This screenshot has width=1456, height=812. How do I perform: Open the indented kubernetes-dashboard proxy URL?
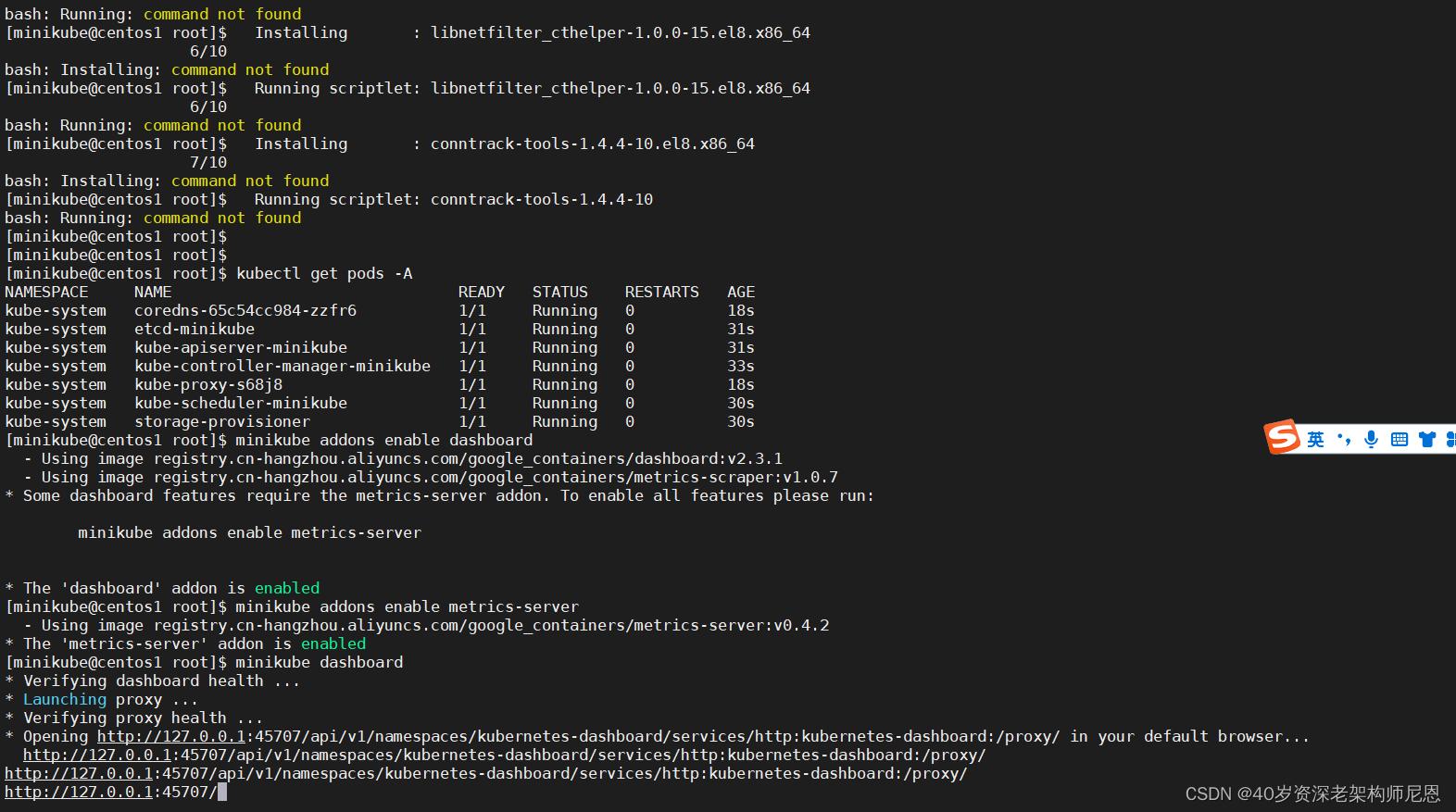(x=504, y=756)
